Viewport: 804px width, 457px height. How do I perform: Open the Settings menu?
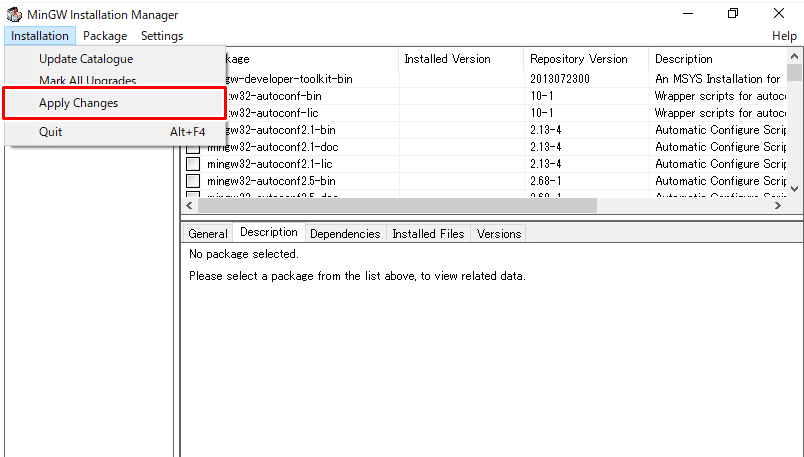(162, 36)
